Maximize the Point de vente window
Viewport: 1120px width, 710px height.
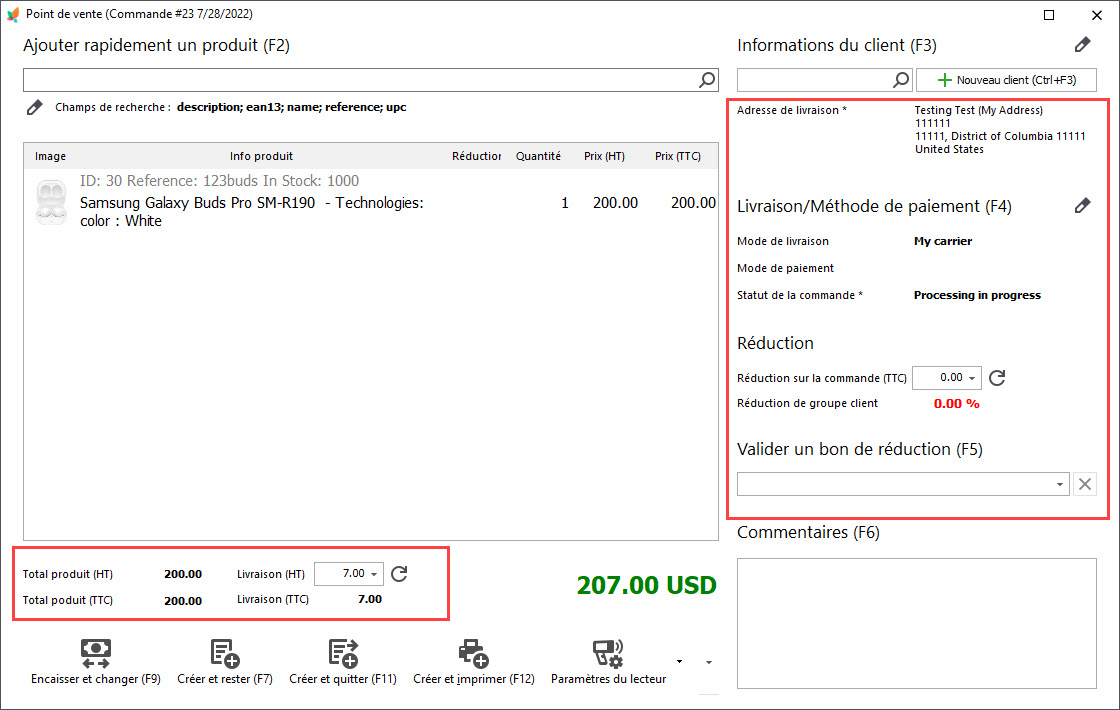pos(1049,15)
